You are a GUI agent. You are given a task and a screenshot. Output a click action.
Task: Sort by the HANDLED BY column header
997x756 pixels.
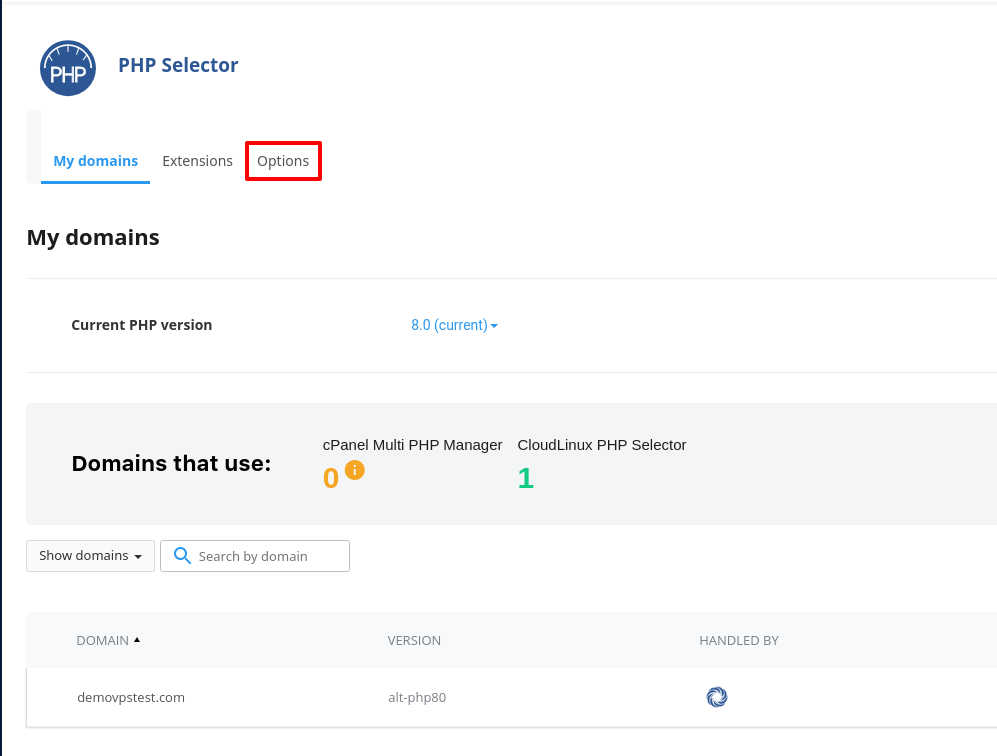point(739,640)
